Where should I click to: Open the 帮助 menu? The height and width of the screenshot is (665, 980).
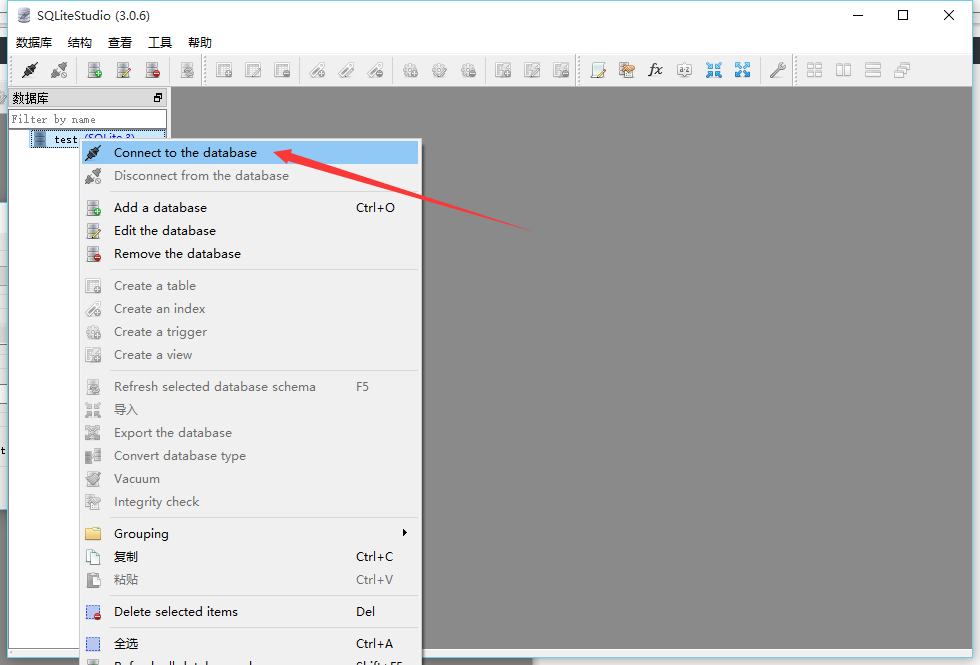tap(199, 42)
